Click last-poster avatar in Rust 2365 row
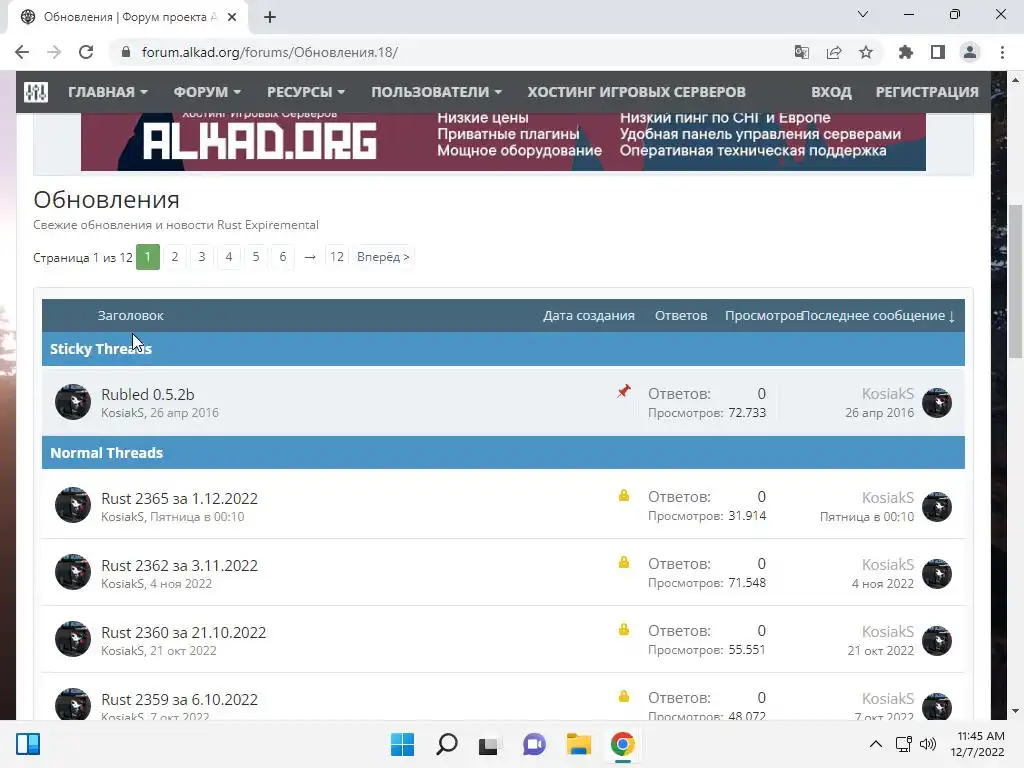1024x768 pixels. [936, 507]
